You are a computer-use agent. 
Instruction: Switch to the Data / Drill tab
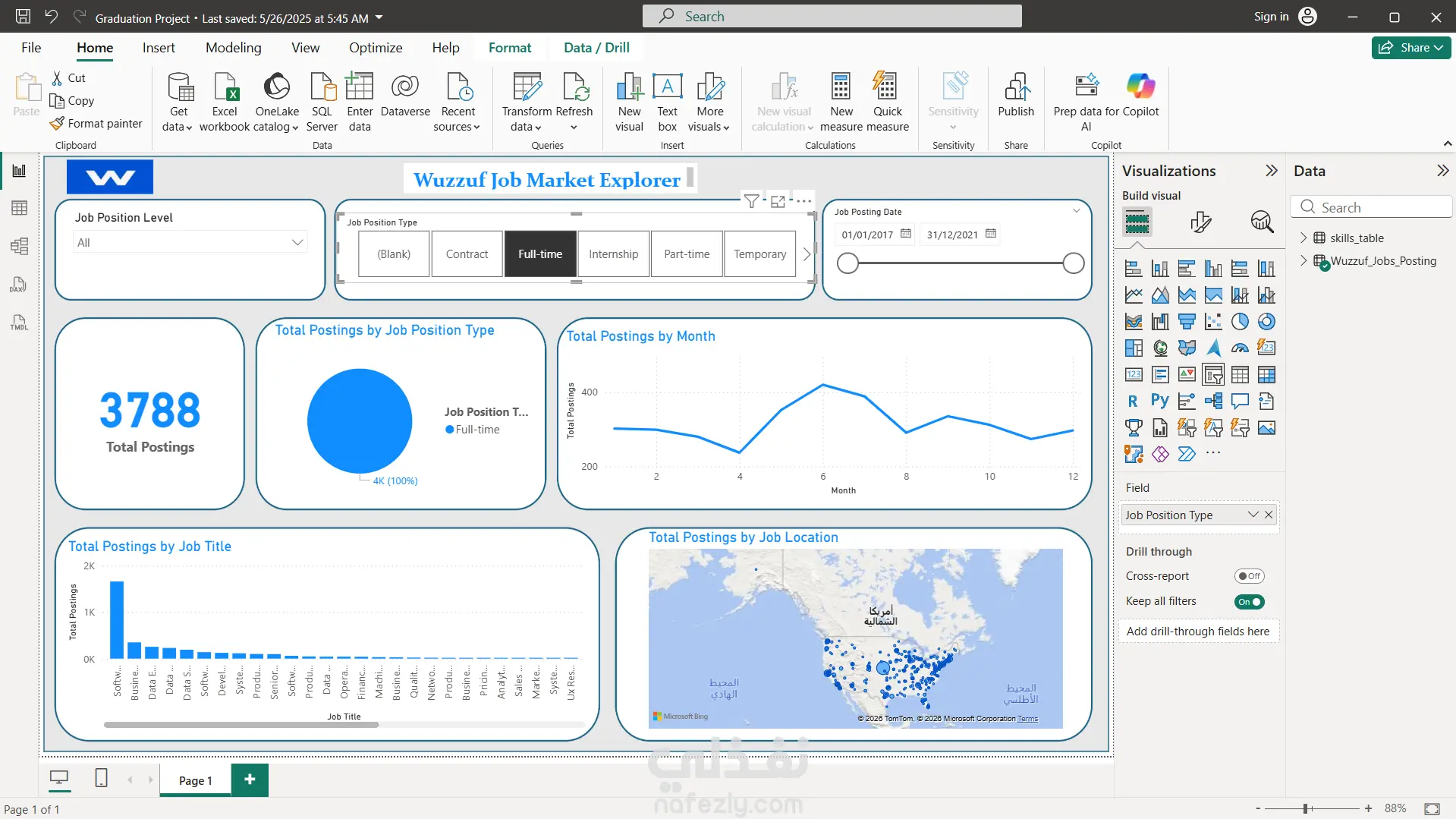point(596,48)
